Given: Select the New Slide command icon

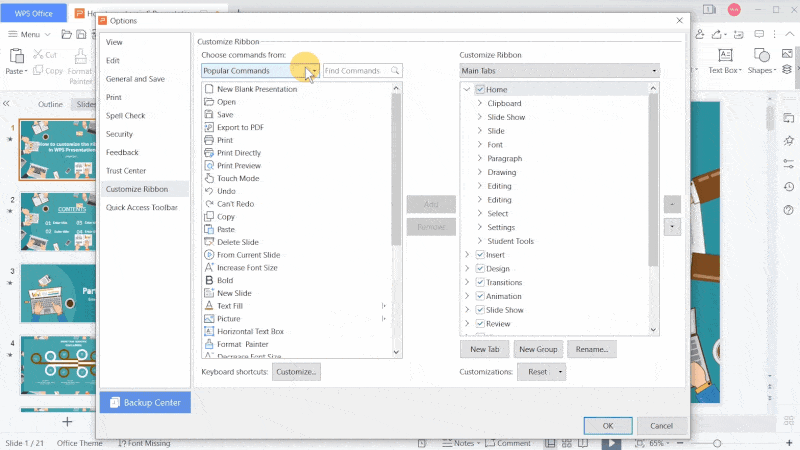Looking at the screenshot, I should coord(209,293).
